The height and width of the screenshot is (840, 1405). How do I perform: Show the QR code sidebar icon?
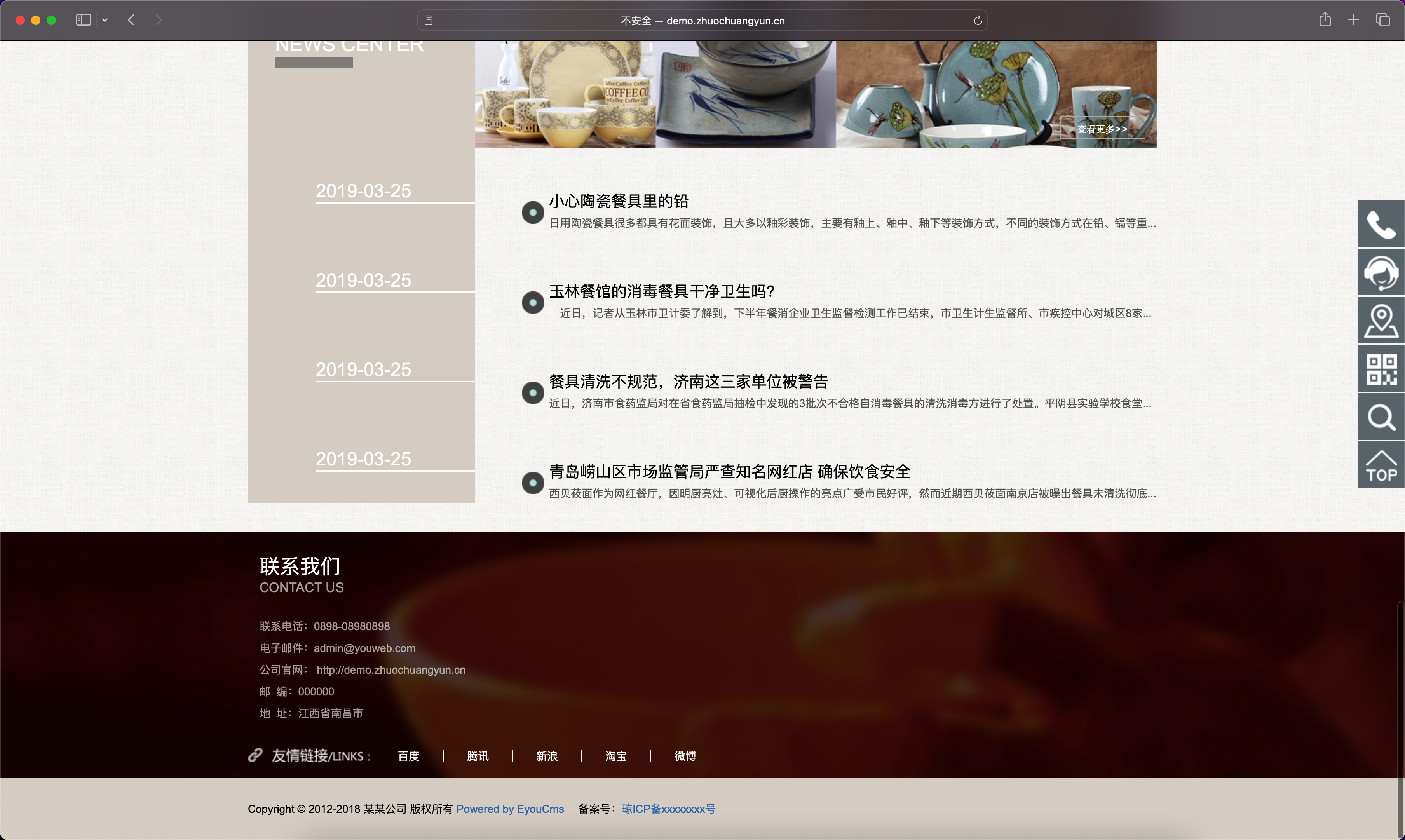[x=1381, y=368]
